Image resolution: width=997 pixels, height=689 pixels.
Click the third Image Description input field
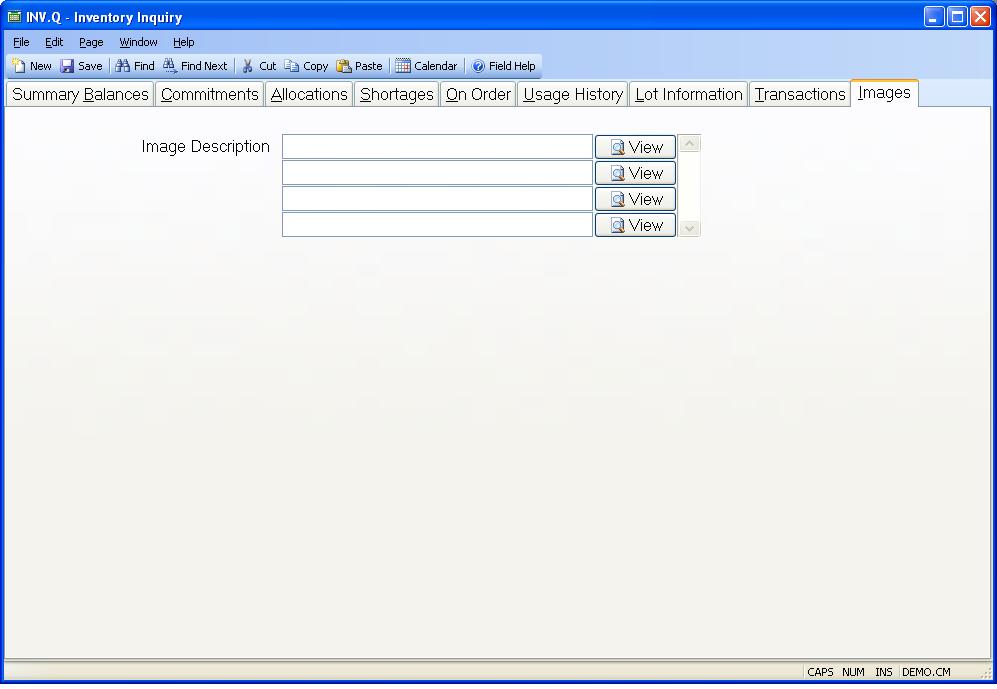point(437,199)
